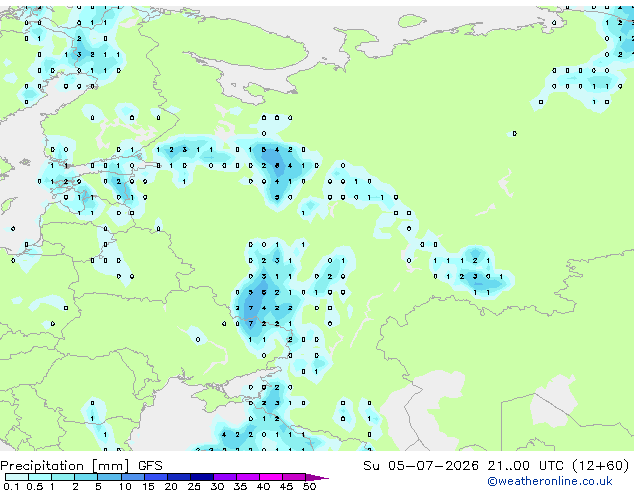Viewport: 634px width, 490px height.
Task: Select the 30–35 mm purple legend swatch
Action: coord(225,477)
